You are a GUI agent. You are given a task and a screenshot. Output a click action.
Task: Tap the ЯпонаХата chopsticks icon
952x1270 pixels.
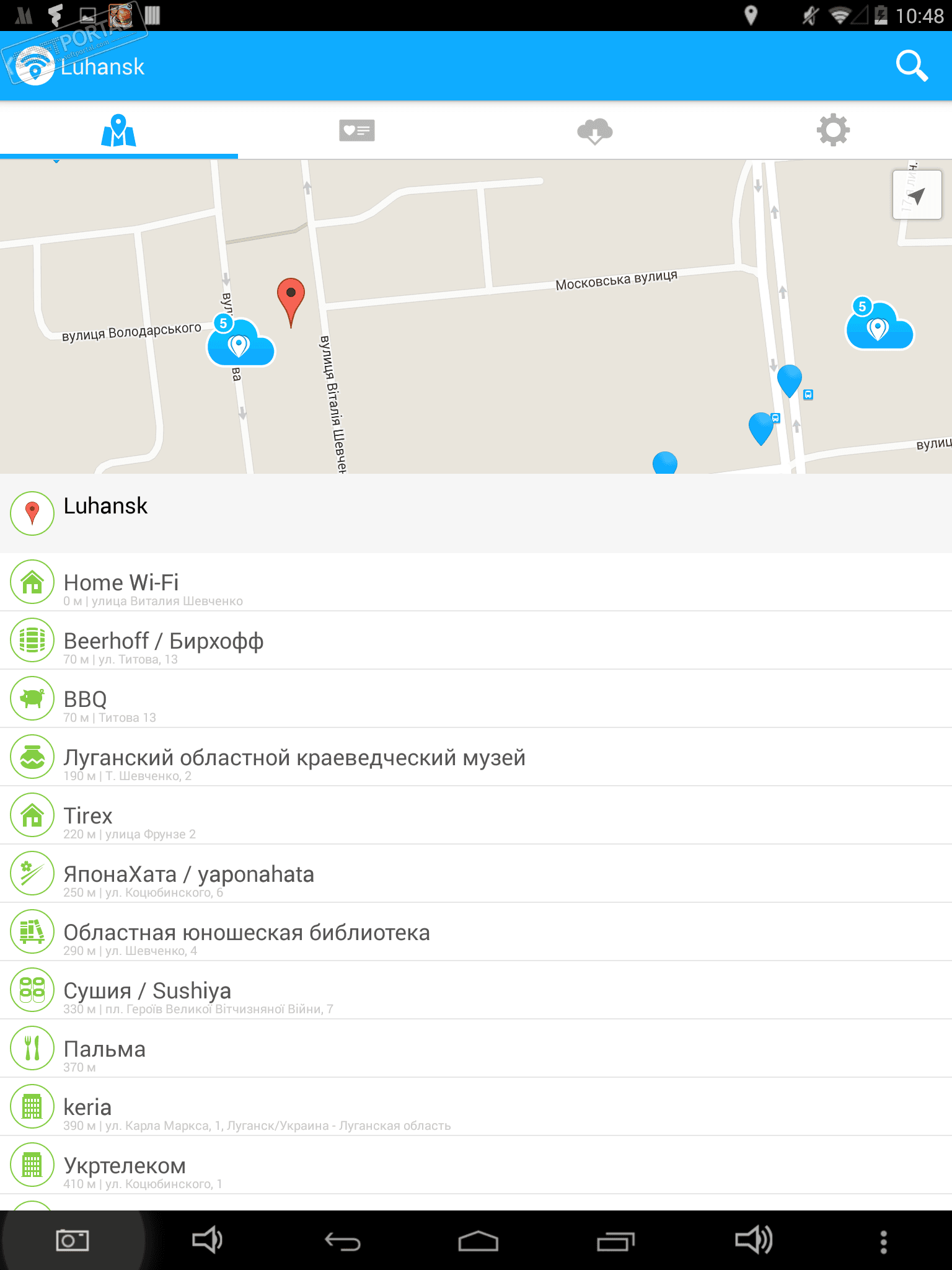pos(32,873)
